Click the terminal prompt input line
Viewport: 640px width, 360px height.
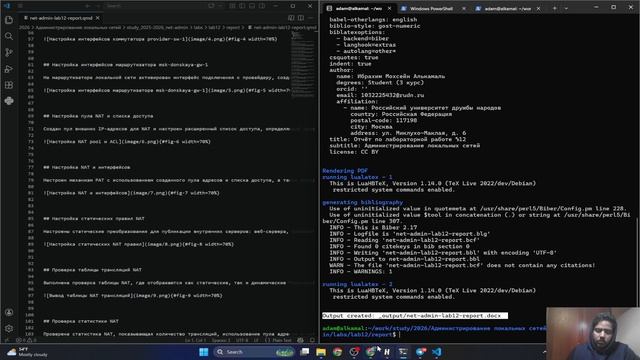tap(433, 331)
